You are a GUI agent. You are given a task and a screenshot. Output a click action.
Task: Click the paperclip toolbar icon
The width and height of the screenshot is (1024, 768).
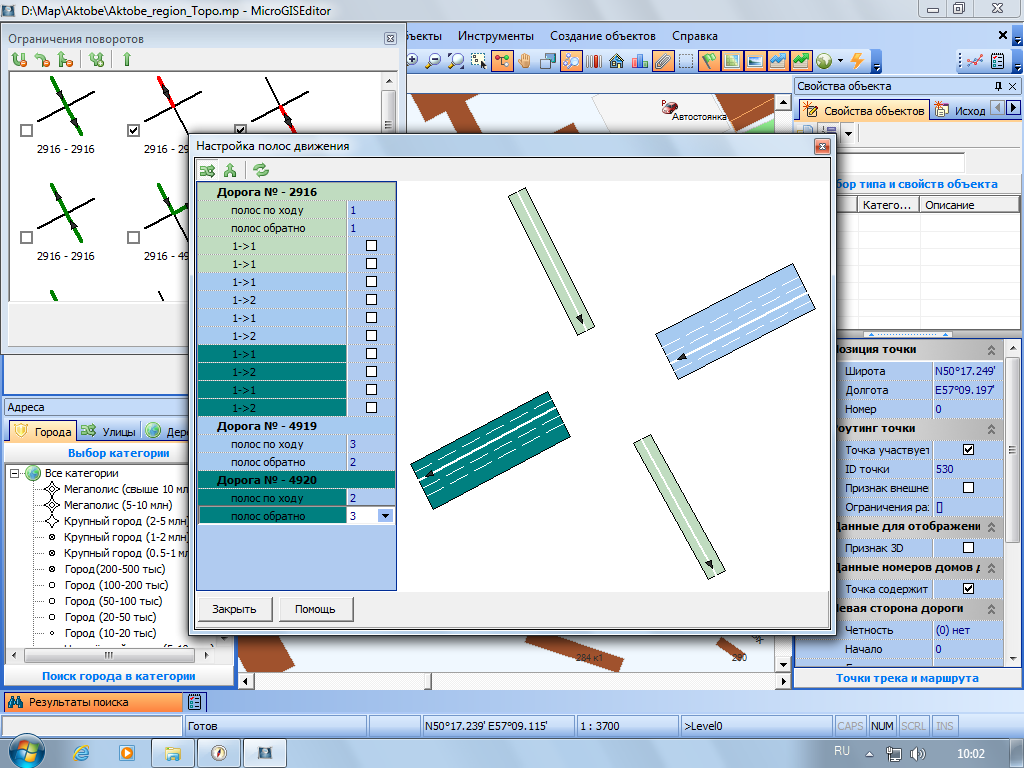662,61
